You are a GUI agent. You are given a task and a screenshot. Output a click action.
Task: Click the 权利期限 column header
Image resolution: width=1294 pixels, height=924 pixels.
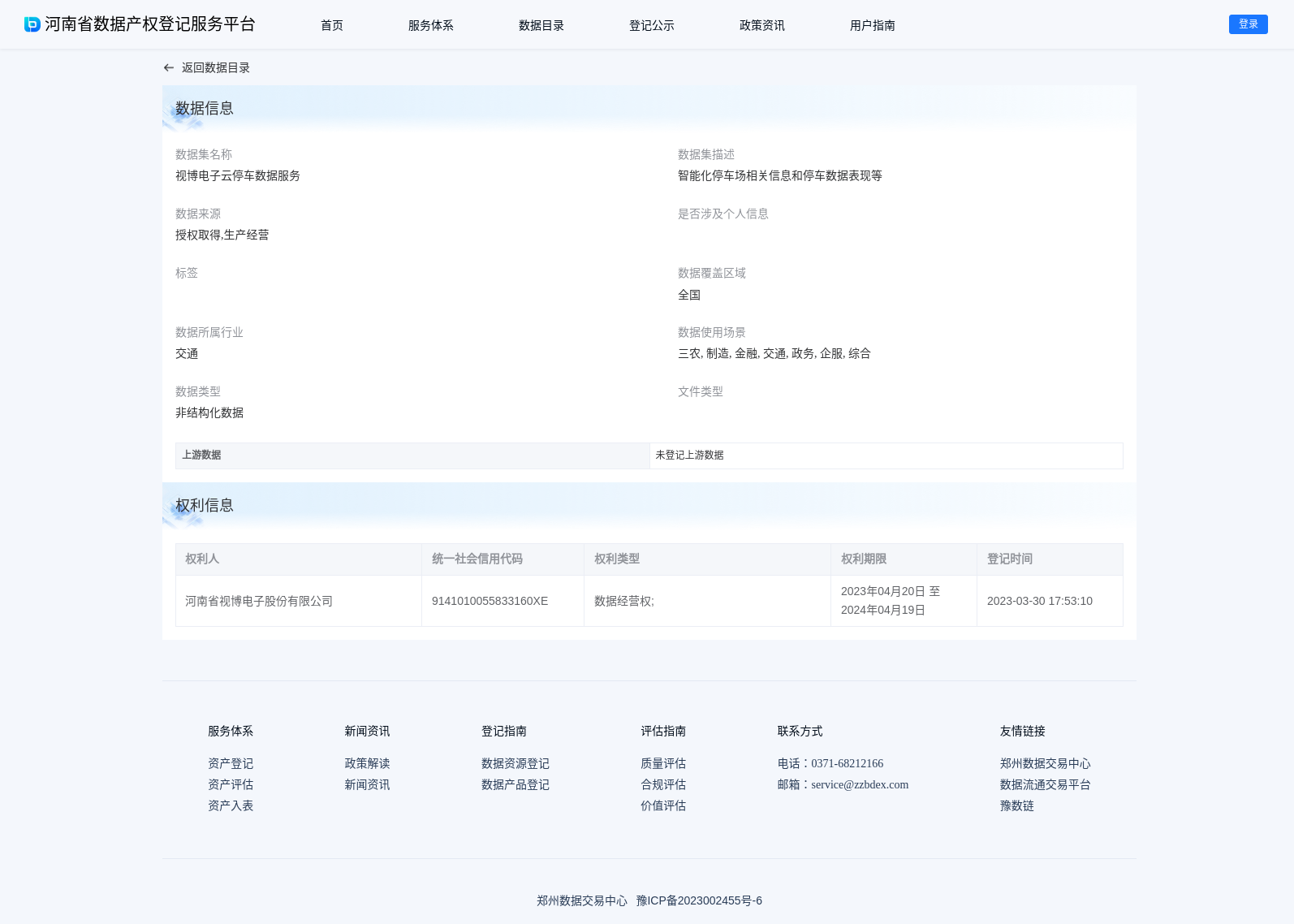point(904,559)
